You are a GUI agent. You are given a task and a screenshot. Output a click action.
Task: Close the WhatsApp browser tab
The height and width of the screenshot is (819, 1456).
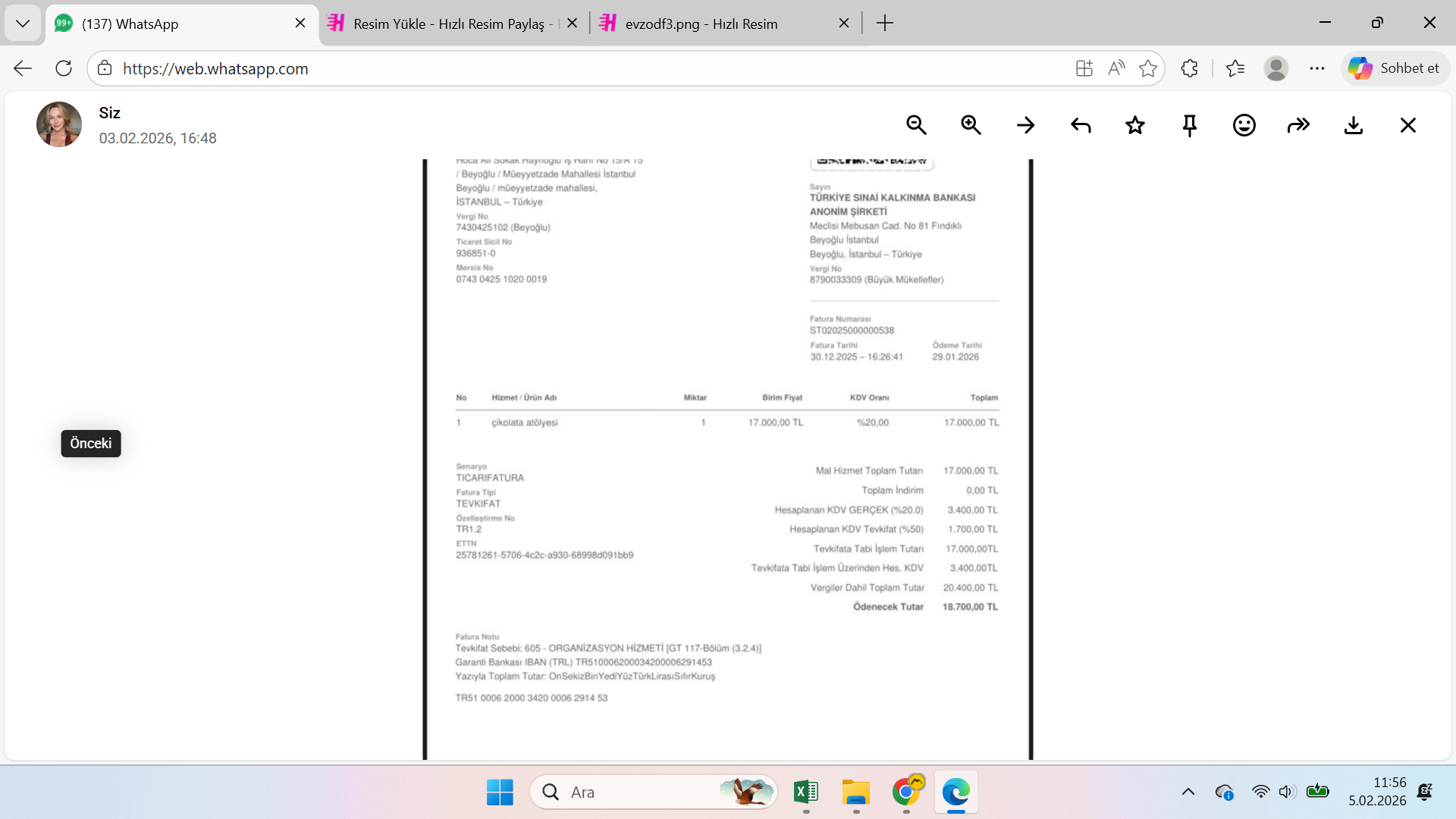click(300, 24)
